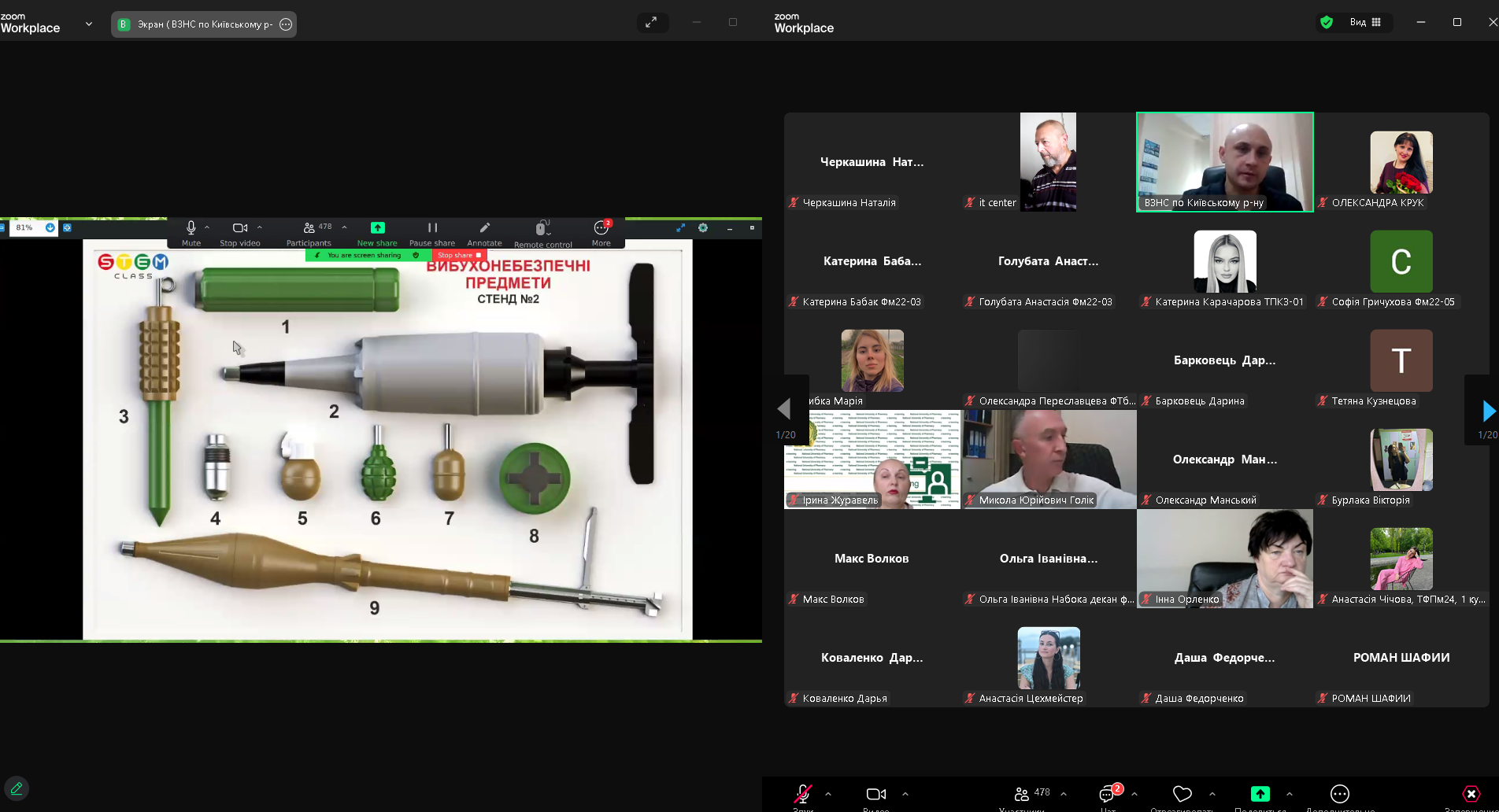This screenshot has width=1499, height=812.
Task: Click the red Stop share button
Action: (x=459, y=255)
